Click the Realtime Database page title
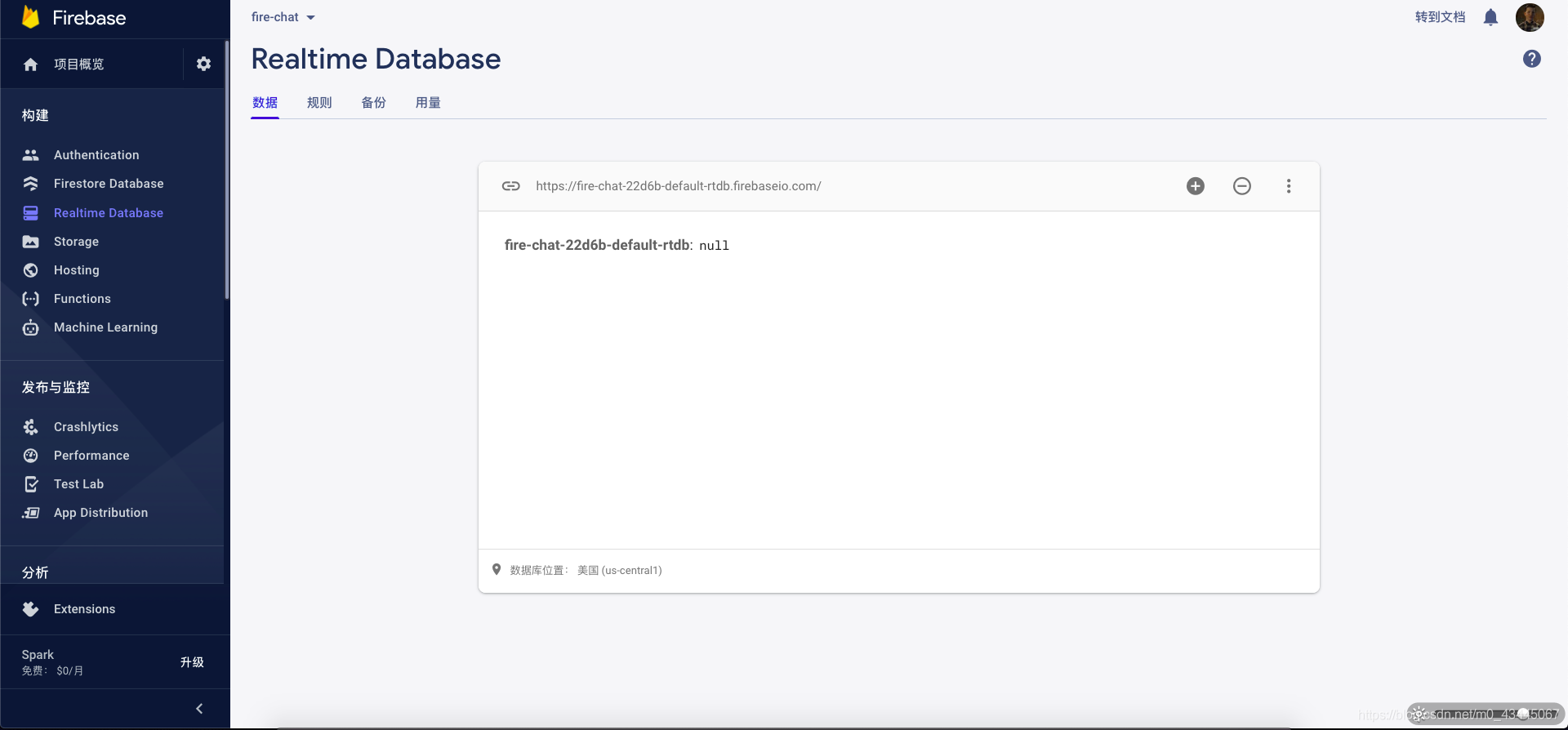Viewport: 1568px width, 730px height. (376, 59)
